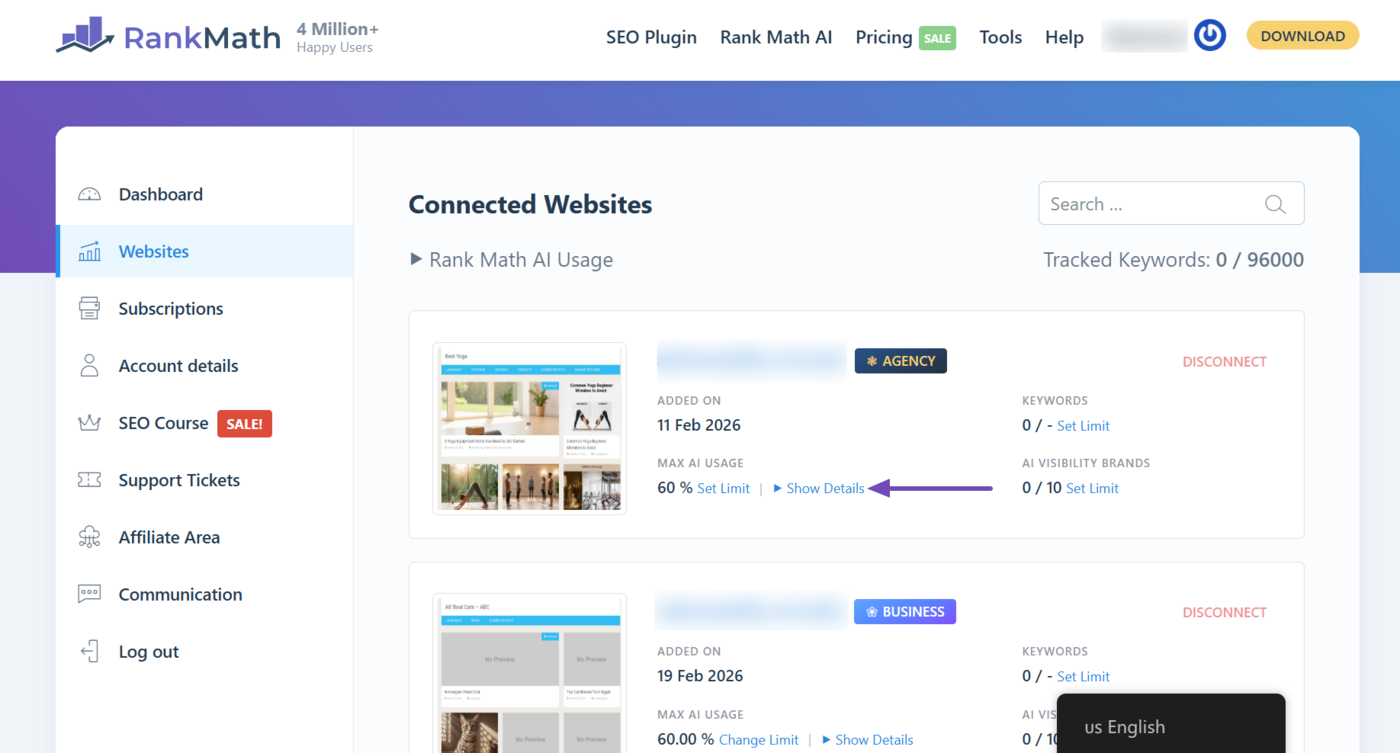Open the Pricing menu item
Viewport: 1400px width, 753px height.
pos(884,37)
